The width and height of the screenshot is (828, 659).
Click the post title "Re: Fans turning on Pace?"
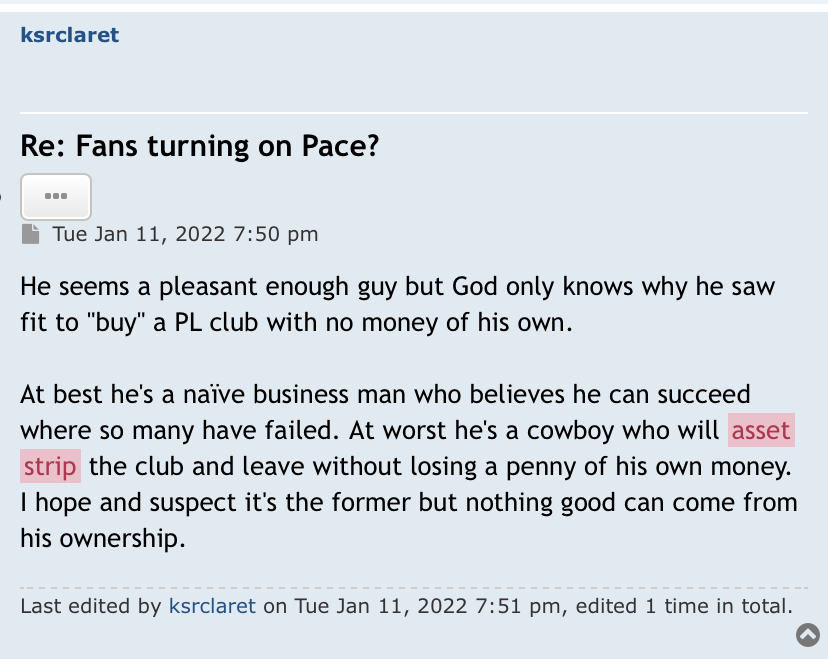coord(200,146)
